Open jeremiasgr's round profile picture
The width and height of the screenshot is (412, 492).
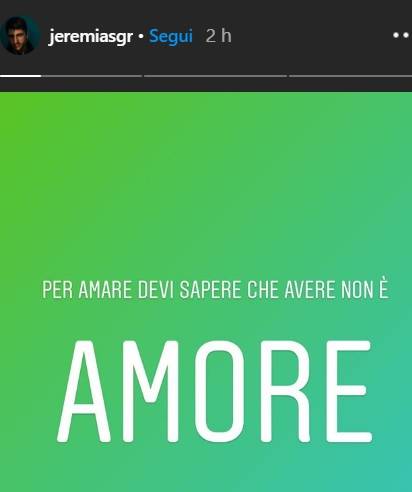click(20, 35)
